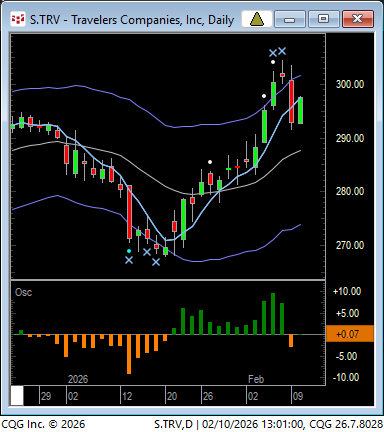Click the white box on the time axis
The height and width of the screenshot is (432, 384).
(x=17, y=396)
